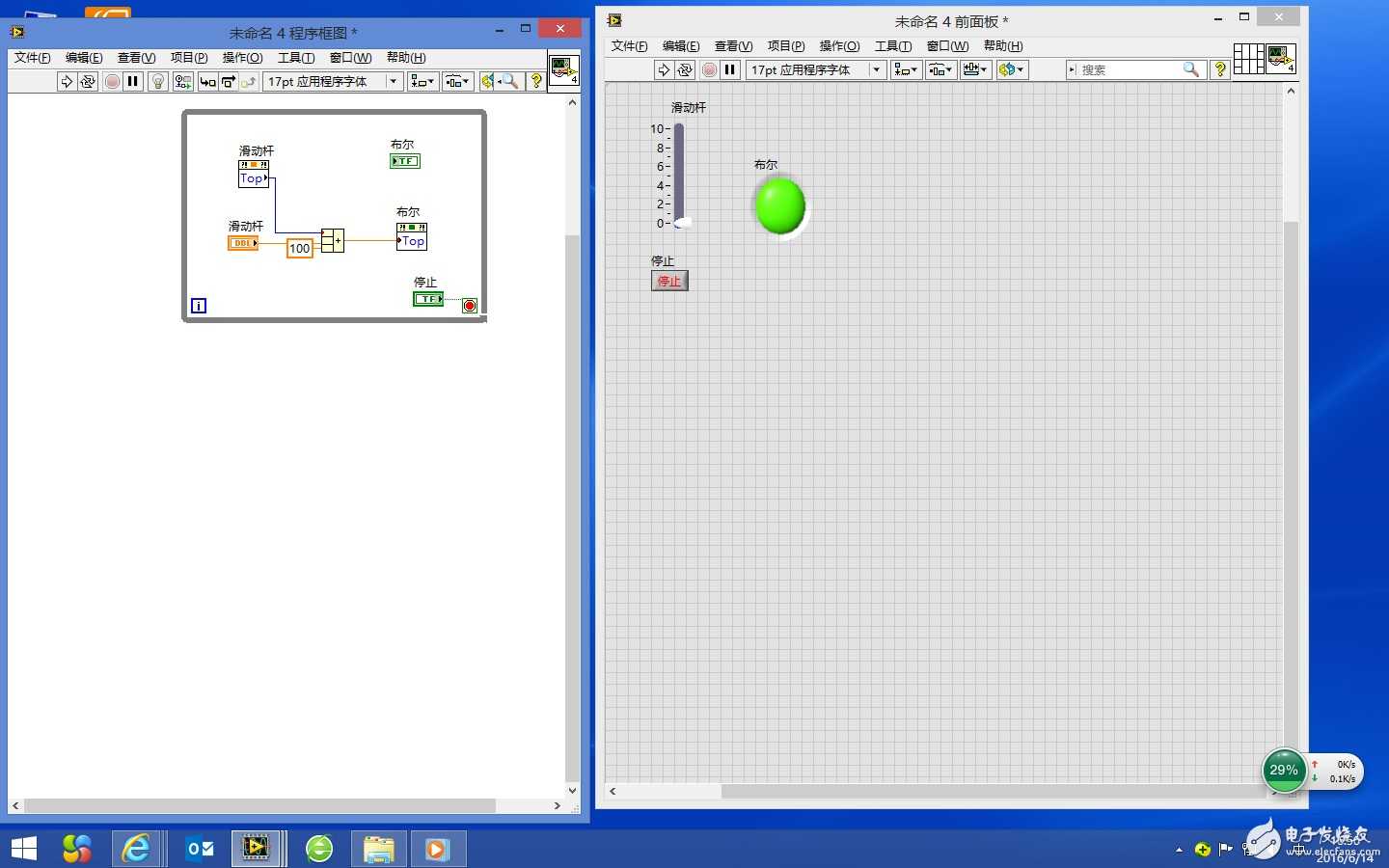Click Run Continuously in front panel toolbar
Image resolution: width=1389 pixels, height=868 pixels.
pos(685,69)
